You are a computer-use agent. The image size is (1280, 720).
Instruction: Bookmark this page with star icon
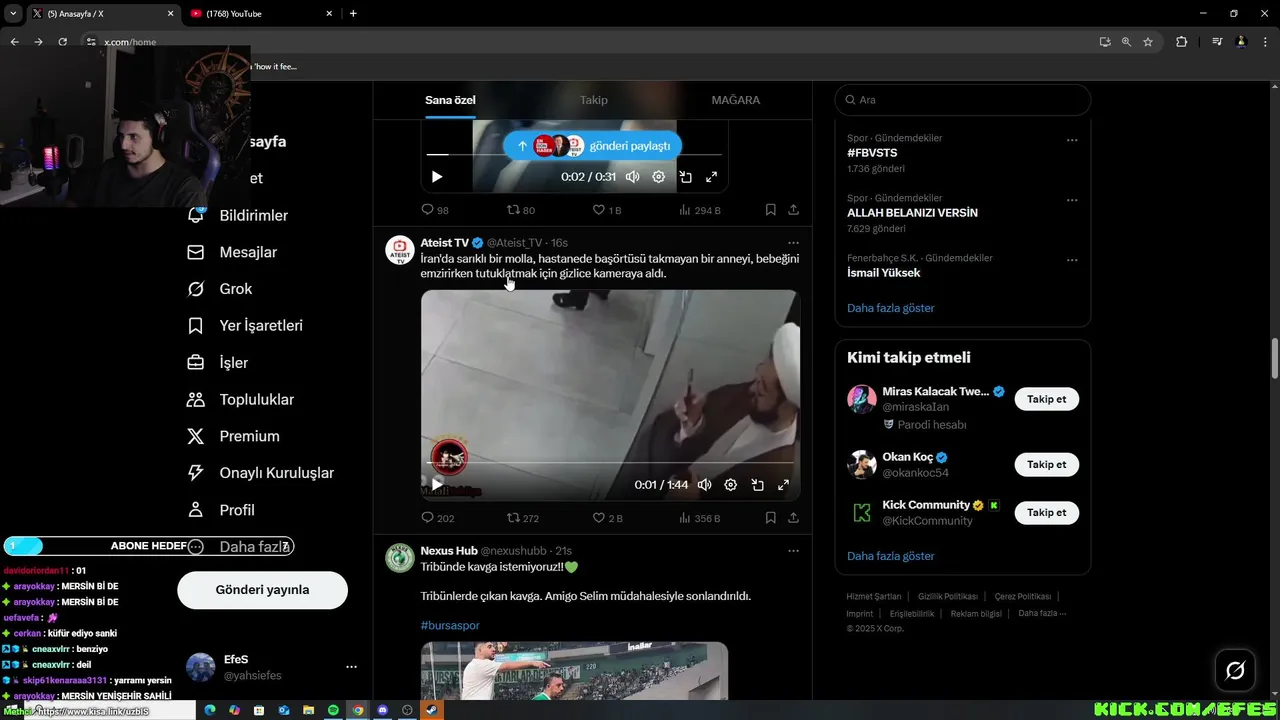point(1148,42)
